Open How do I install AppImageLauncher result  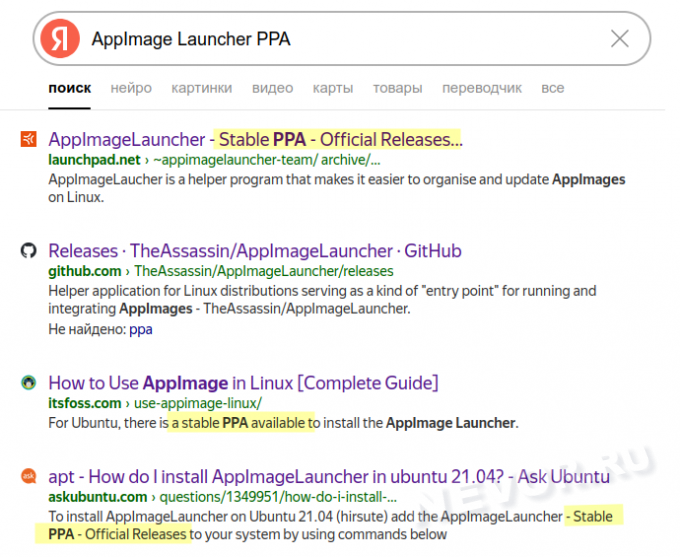(x=329, y=477)
